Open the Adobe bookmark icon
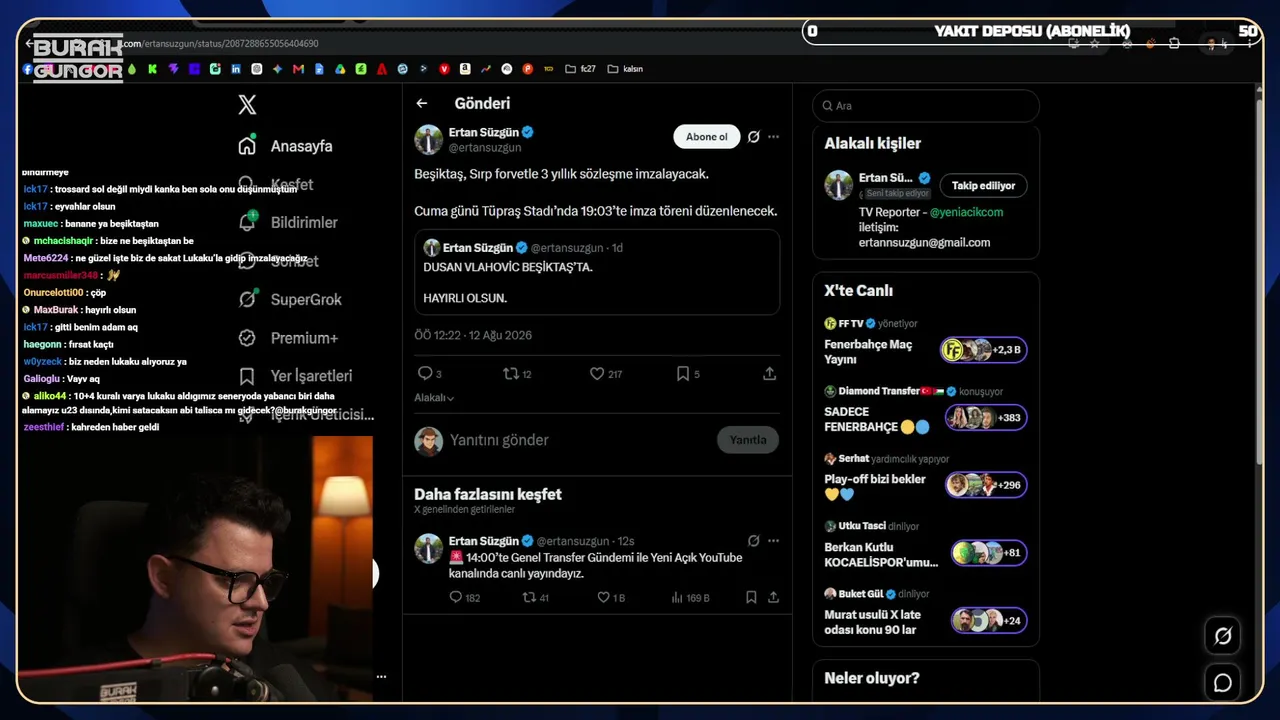This screenshot has height=720, width=1280. 382,69
